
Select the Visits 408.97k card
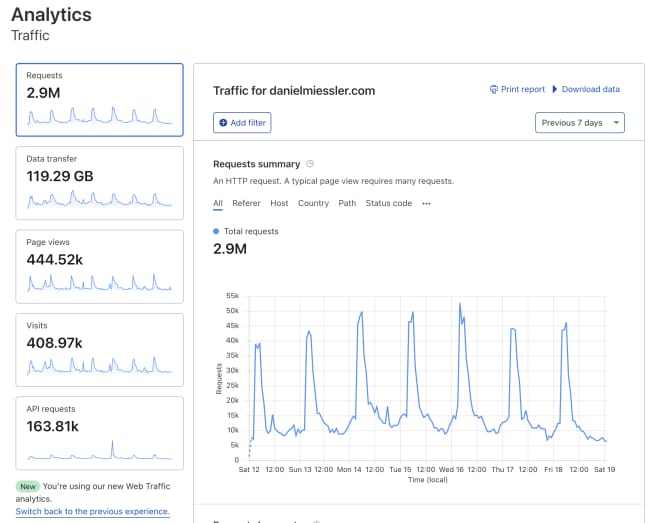[x=99, y=350]
